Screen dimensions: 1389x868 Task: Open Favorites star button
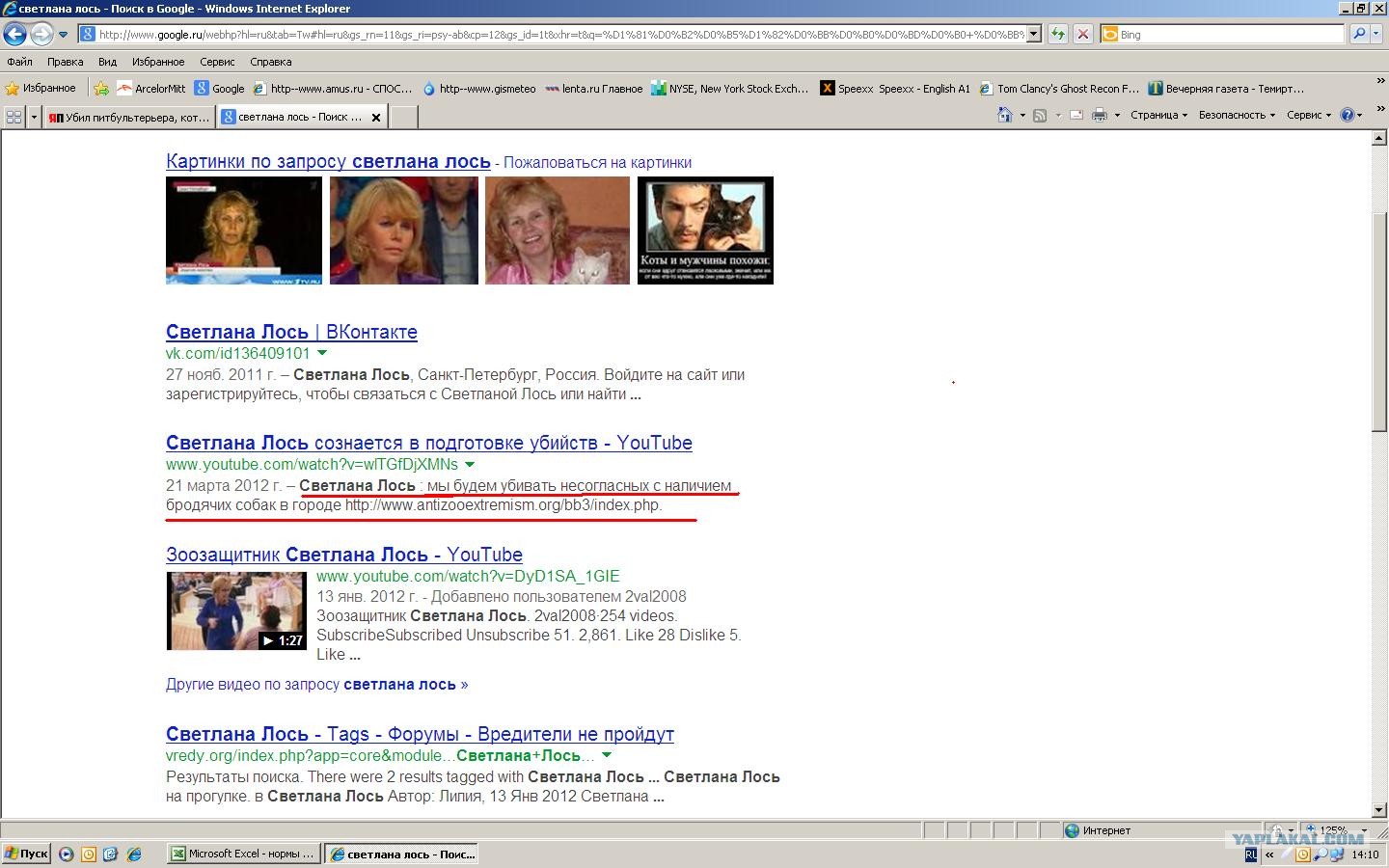41,88
